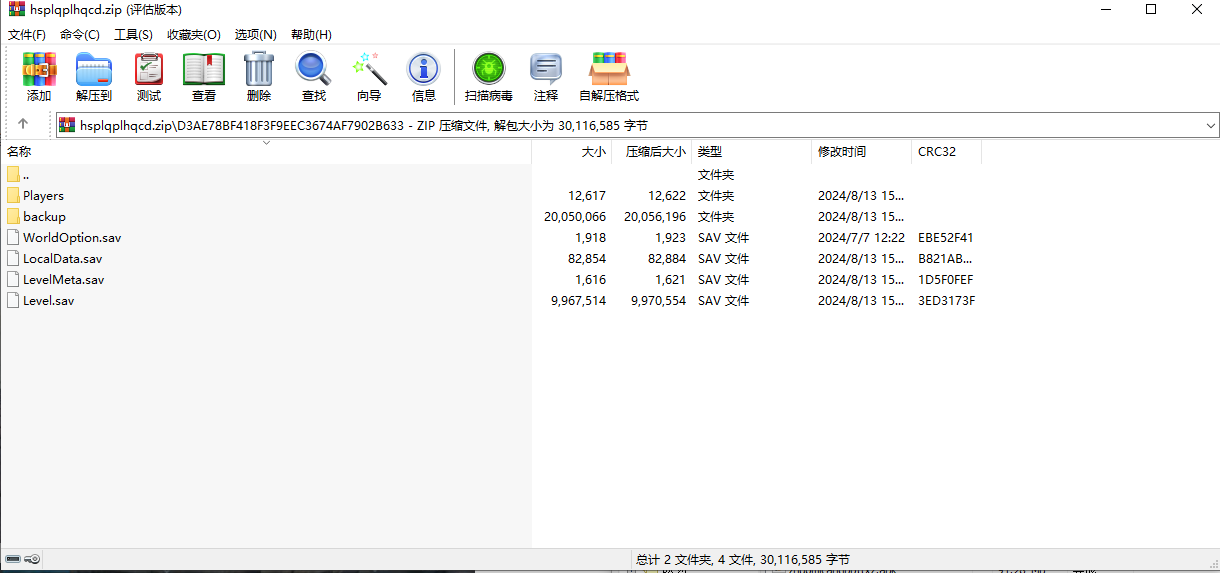Click the 自解压格式 (SFX) toolbar icon
The height and width of the screenshot is (573, 1220).
[x=609, y=69]
